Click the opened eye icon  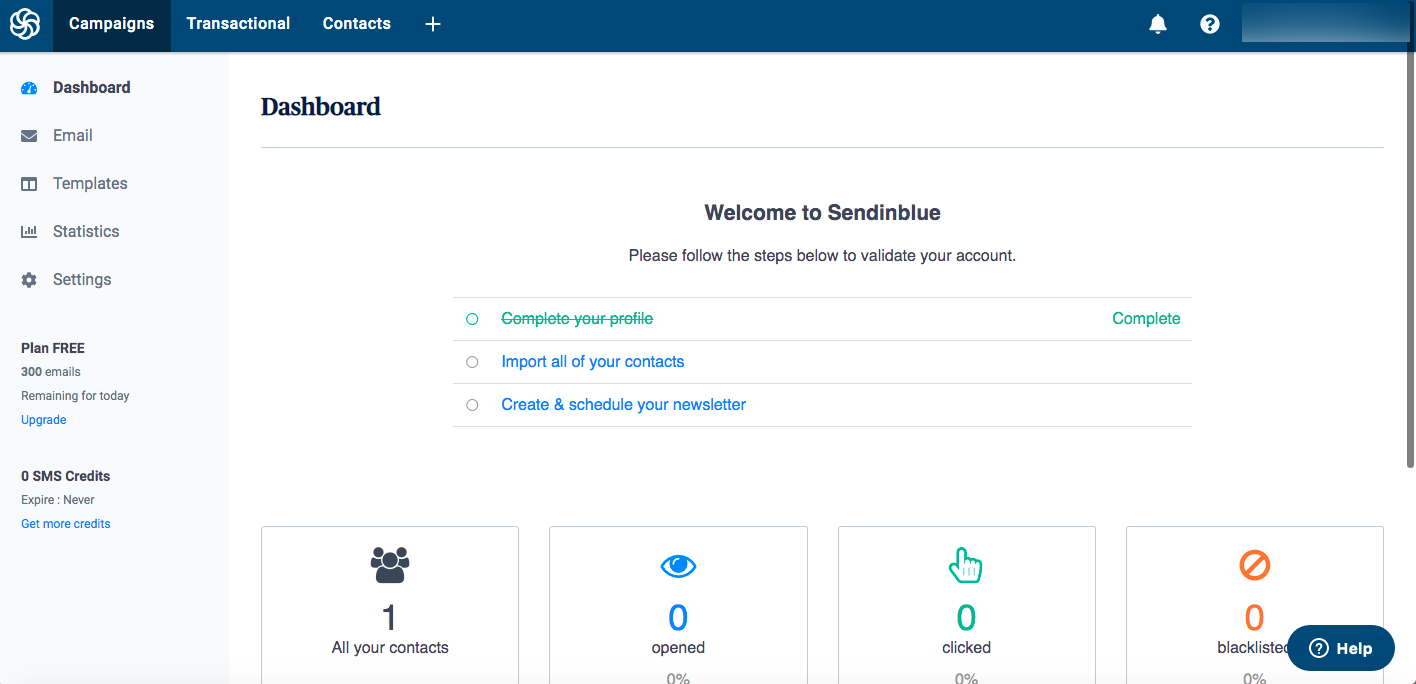tap(678, 566)
